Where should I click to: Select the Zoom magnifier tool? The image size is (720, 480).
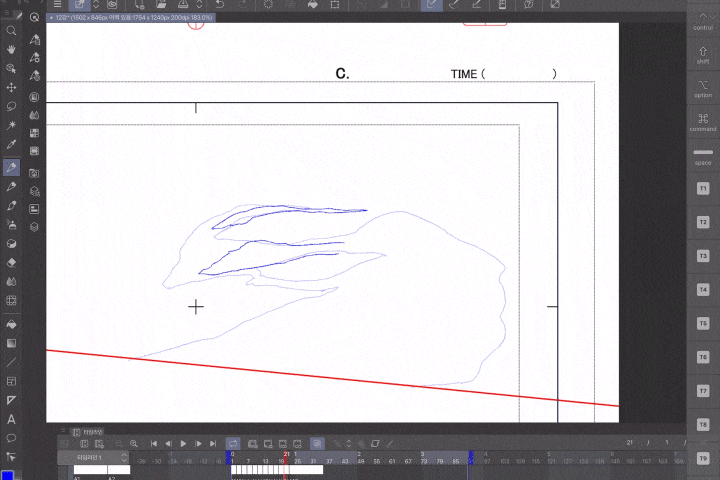click(11, 31)
